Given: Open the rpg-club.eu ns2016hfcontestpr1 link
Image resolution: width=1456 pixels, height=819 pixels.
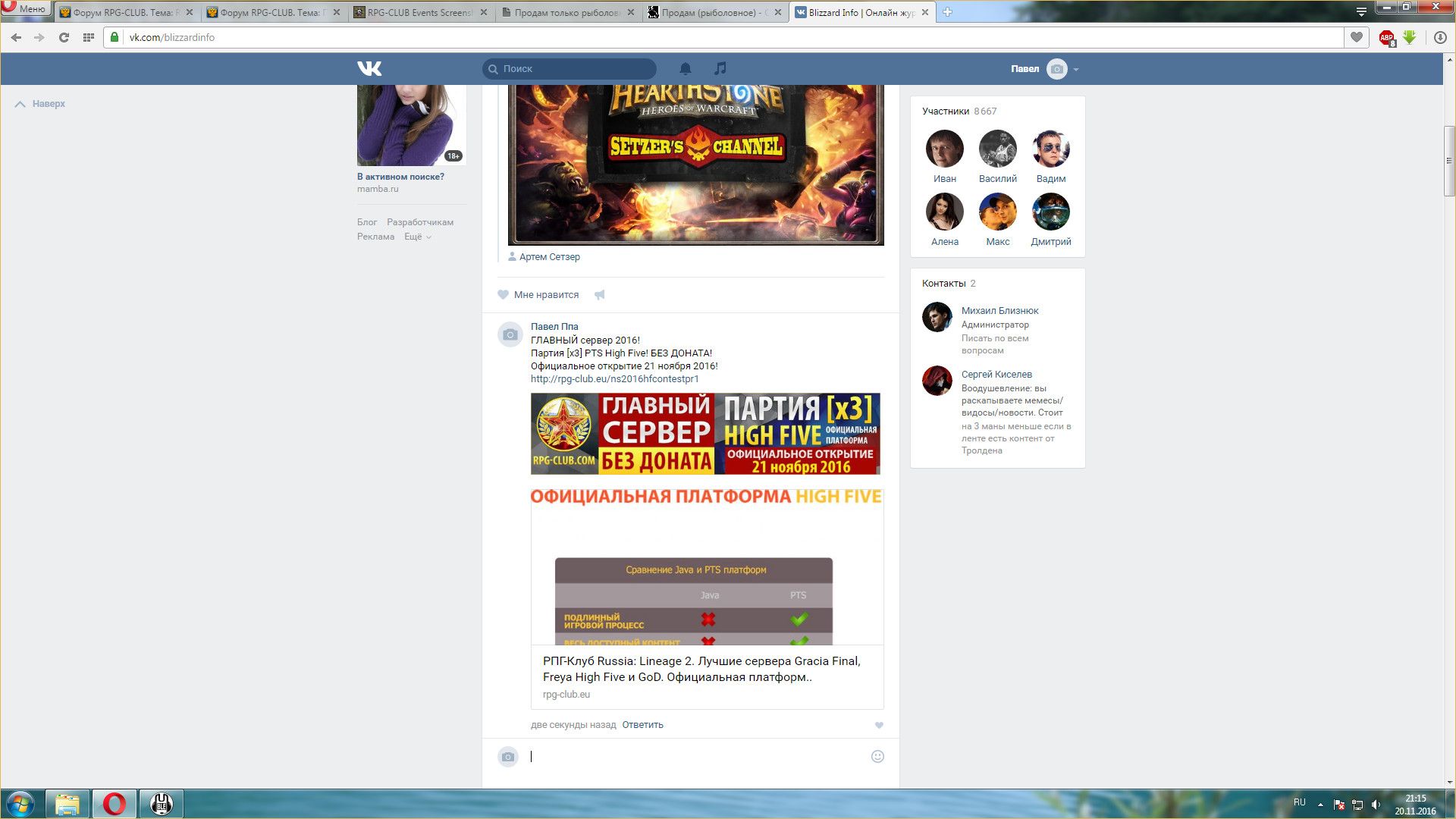Looking at the screenshot, I should pyautogui.click(x=614, y=379).
